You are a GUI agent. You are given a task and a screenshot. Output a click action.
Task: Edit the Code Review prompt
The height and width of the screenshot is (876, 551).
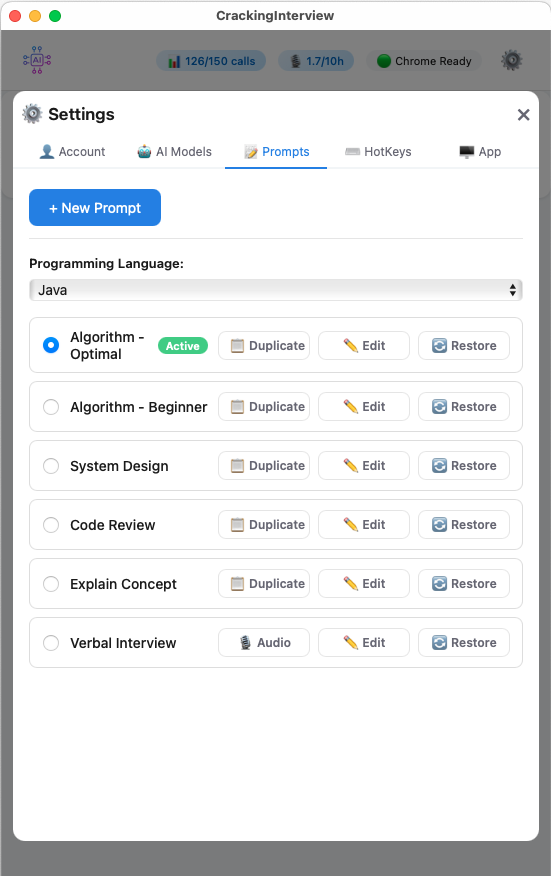(364, 525)
